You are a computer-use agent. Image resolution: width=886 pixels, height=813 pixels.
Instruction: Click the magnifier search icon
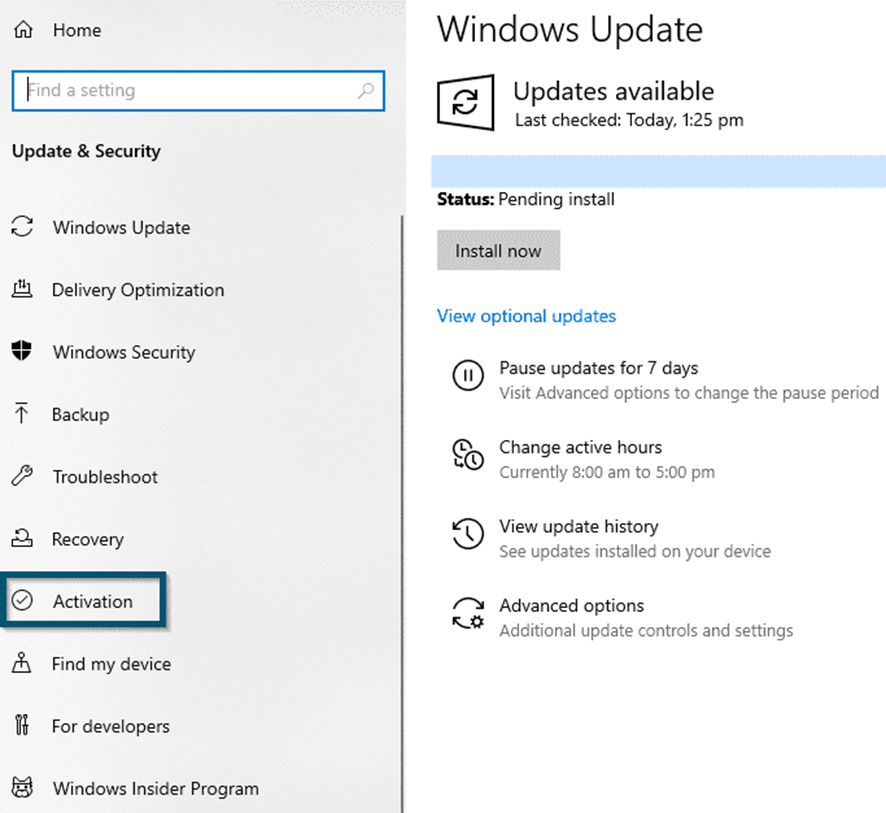coord(366,90)
